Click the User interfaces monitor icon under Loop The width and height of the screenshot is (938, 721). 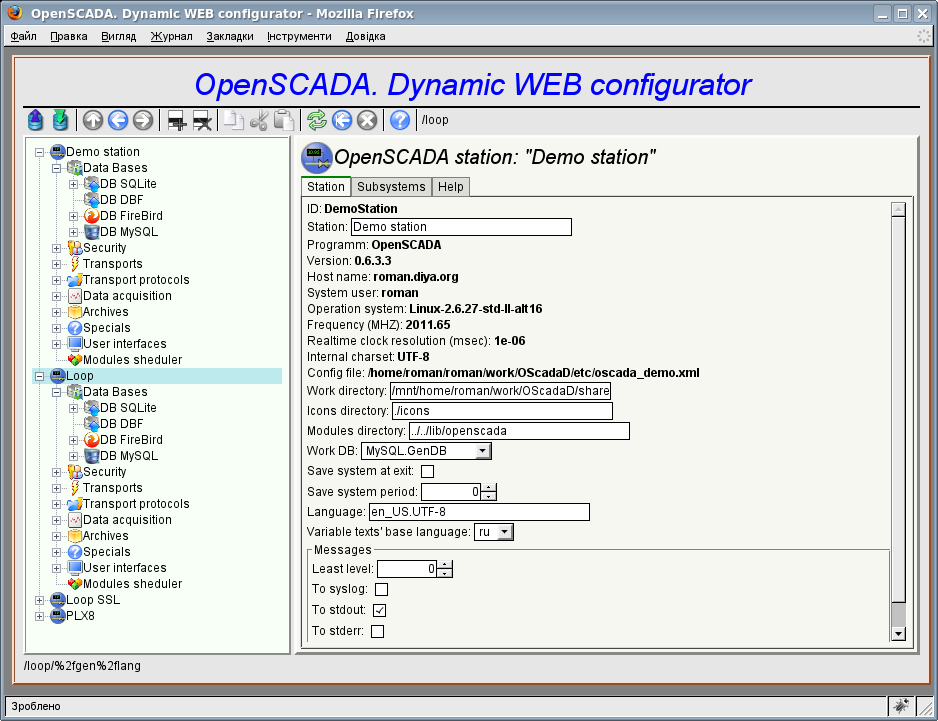[75, 568]
